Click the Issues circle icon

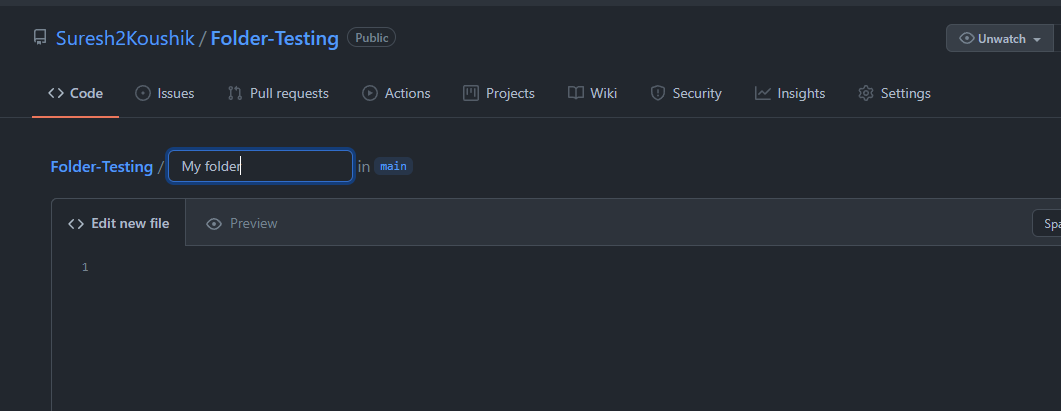[143, 93]
